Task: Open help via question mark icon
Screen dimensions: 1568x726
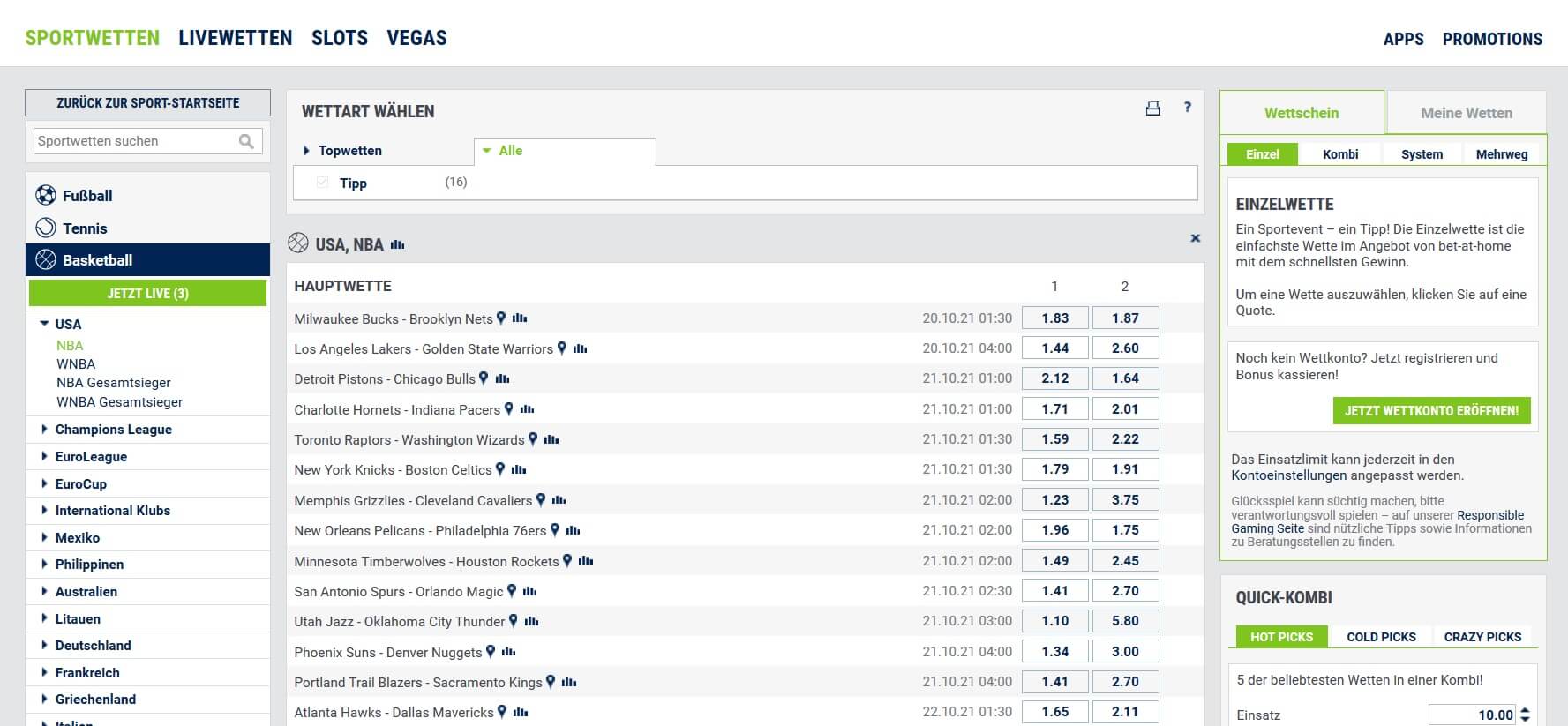Action: [x=1187, y=107]
